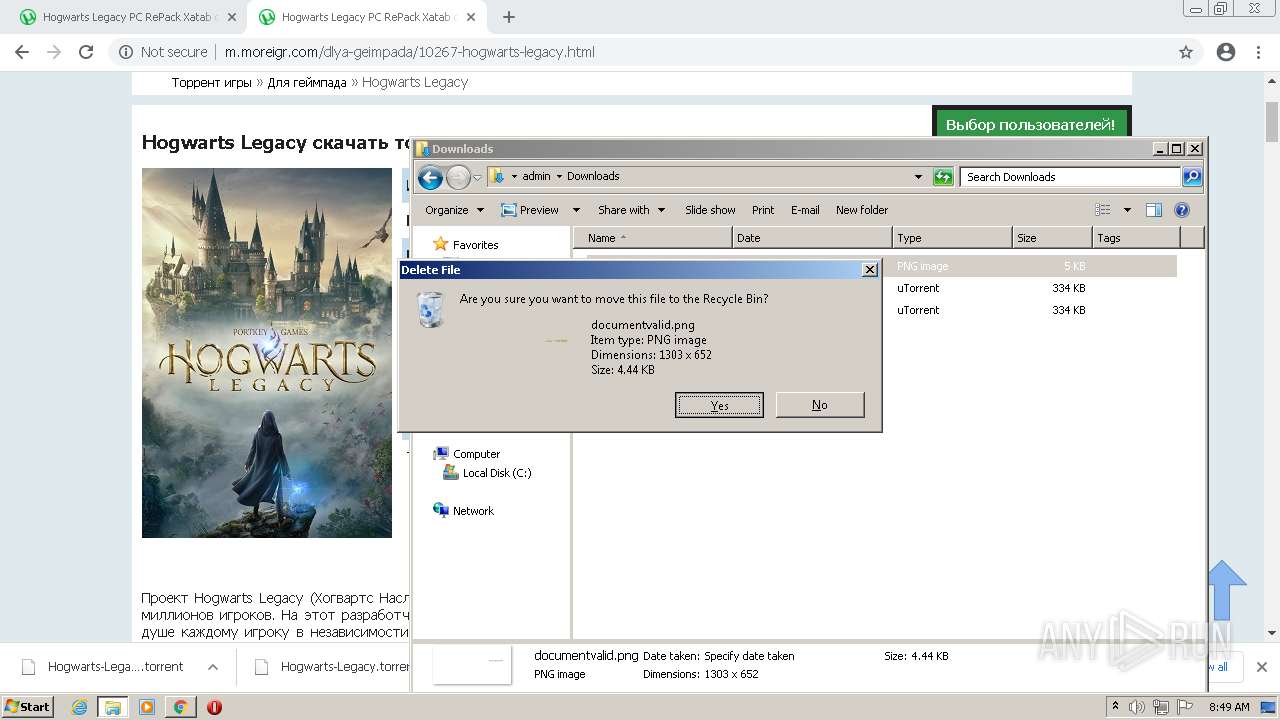This screenshot has width=1280, height=720.
Task: Open the Organize menu
Action: point(454,210)
